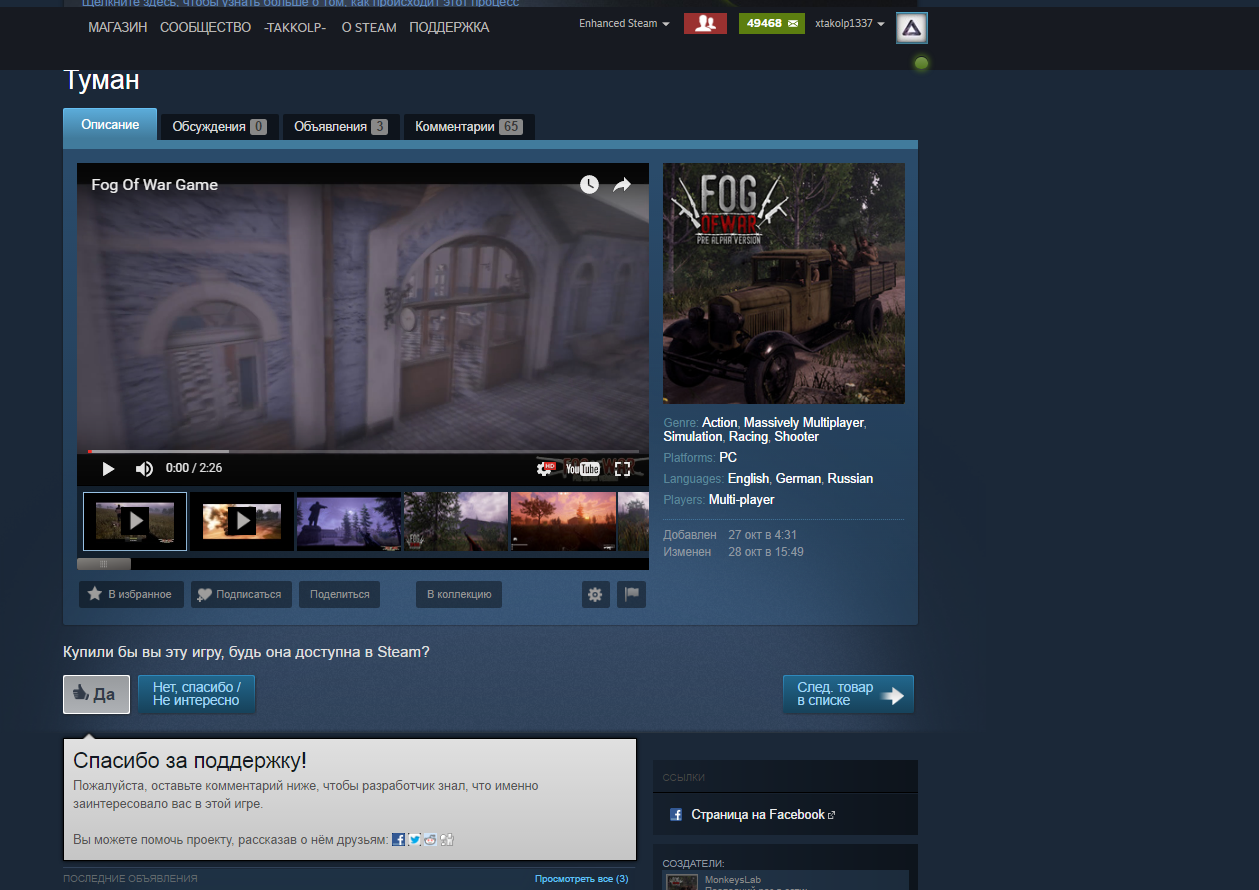Expand the Enhanced Steam dropdown
This screenshot has height=890, width=1259.
[624, 23]
